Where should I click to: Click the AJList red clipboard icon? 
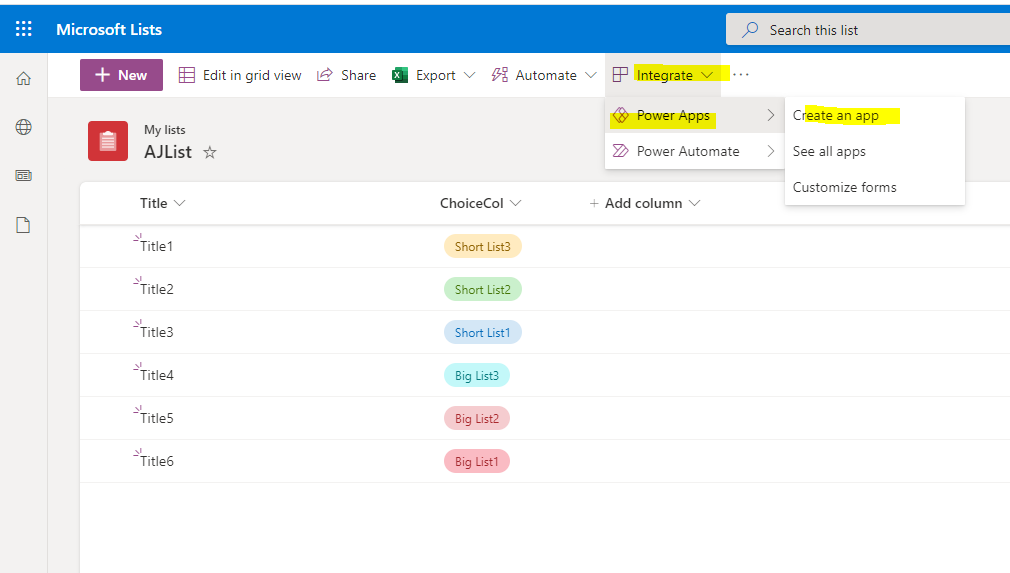click(108, 140)
